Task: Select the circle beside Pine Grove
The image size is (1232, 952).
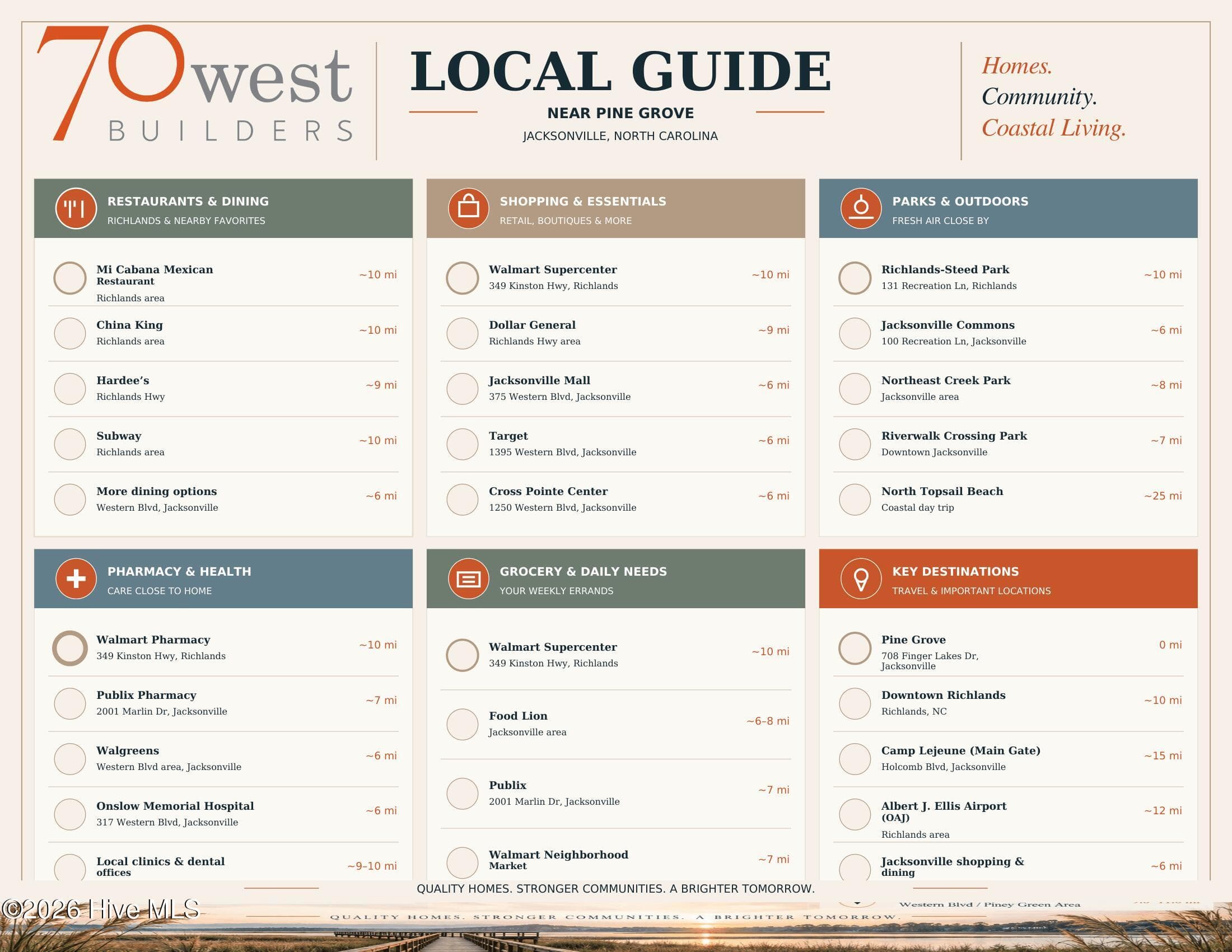Action: tap(855, 647)
